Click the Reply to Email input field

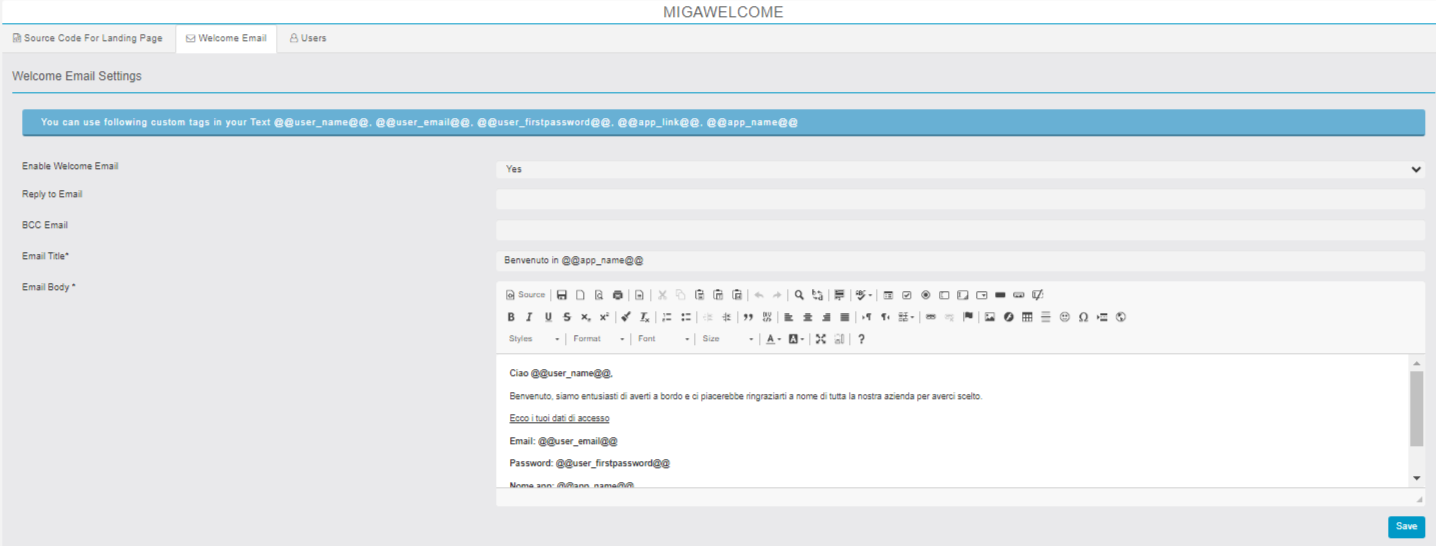(960, 200)
